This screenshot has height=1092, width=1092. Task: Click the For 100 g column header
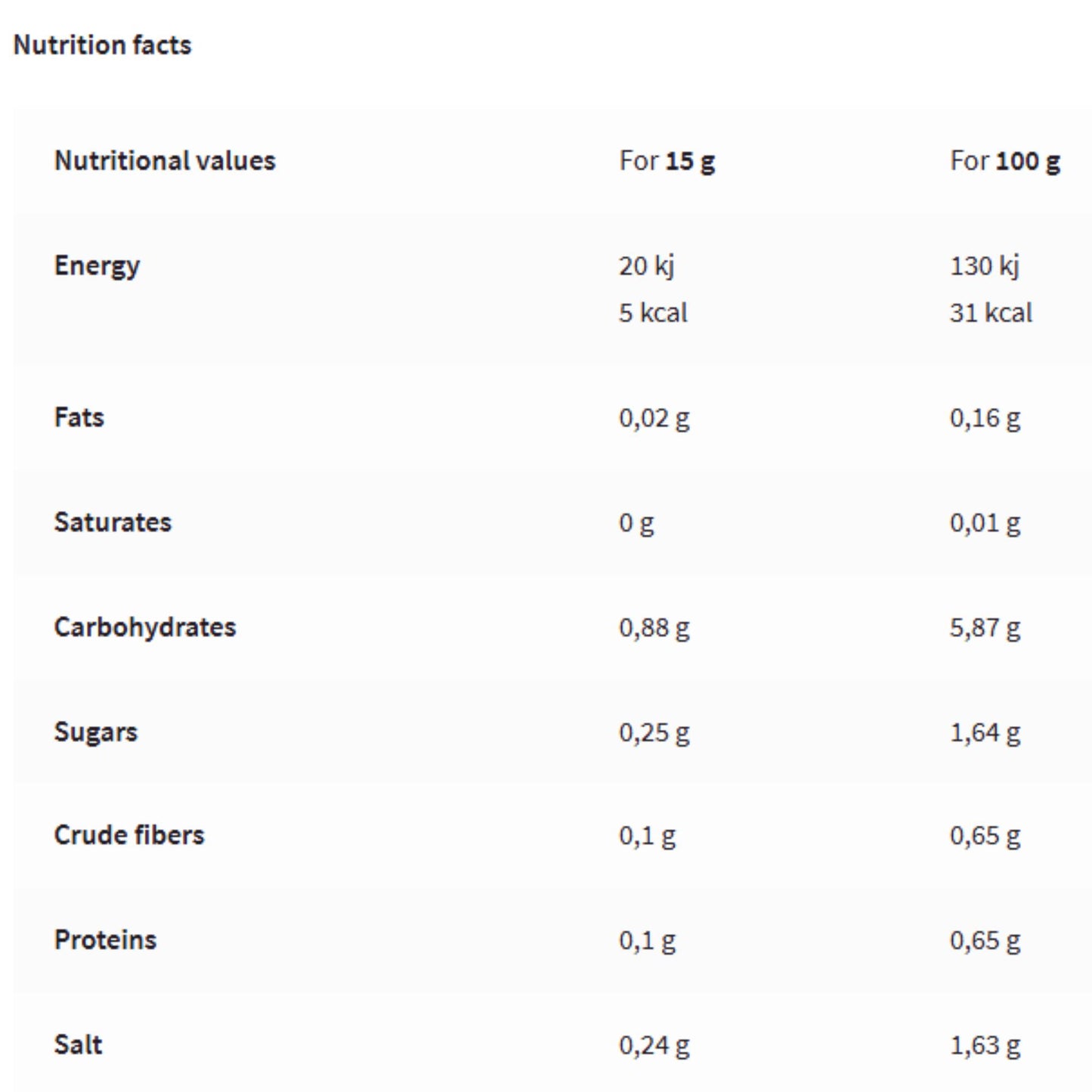1004,161
